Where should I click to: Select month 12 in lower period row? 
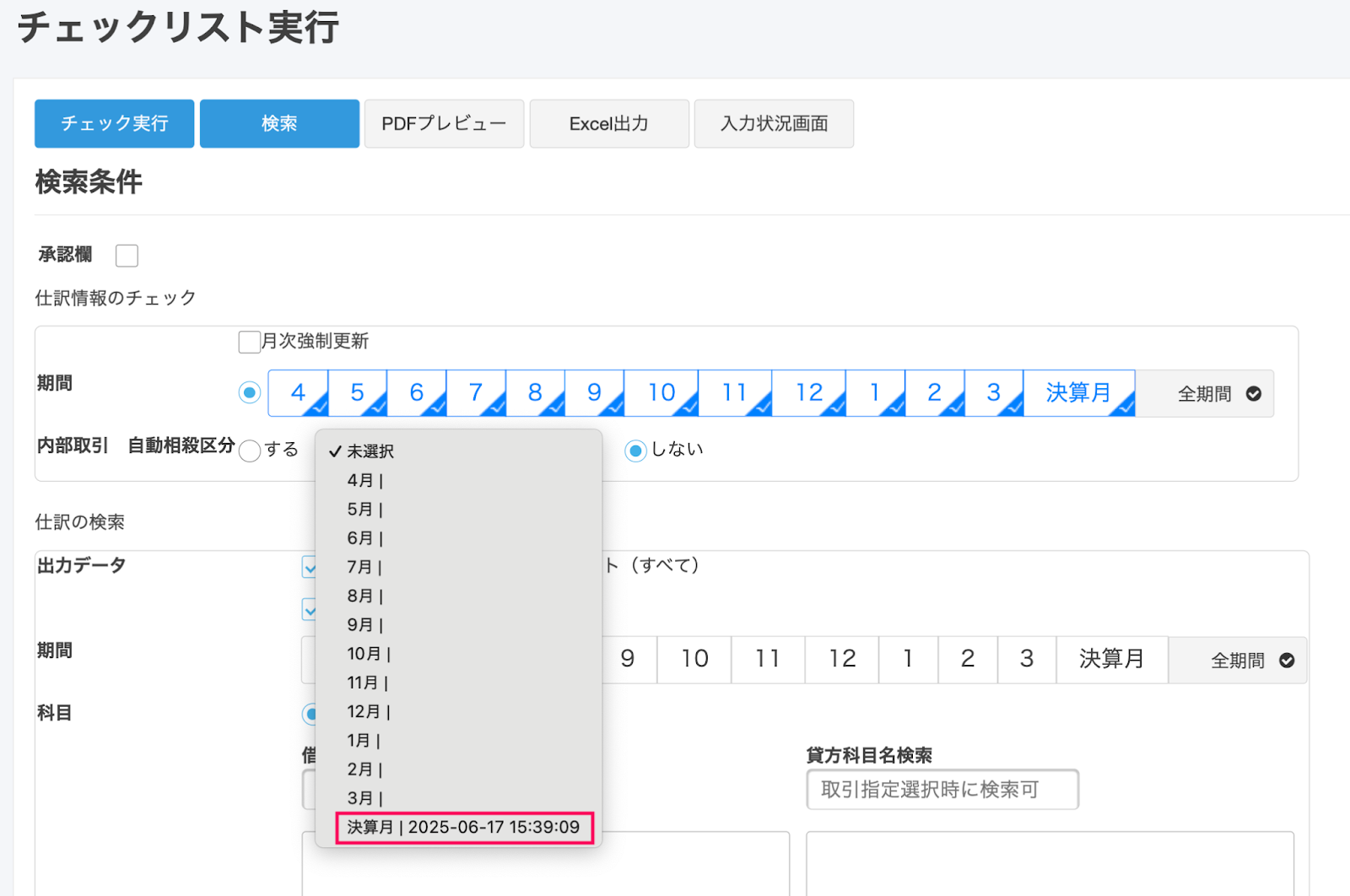tap(842, 659)
